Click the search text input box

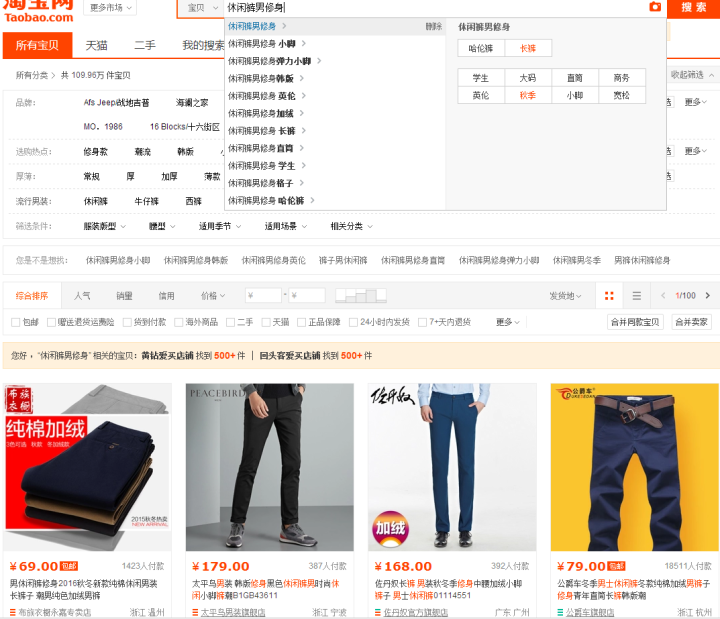pos(435,8)
